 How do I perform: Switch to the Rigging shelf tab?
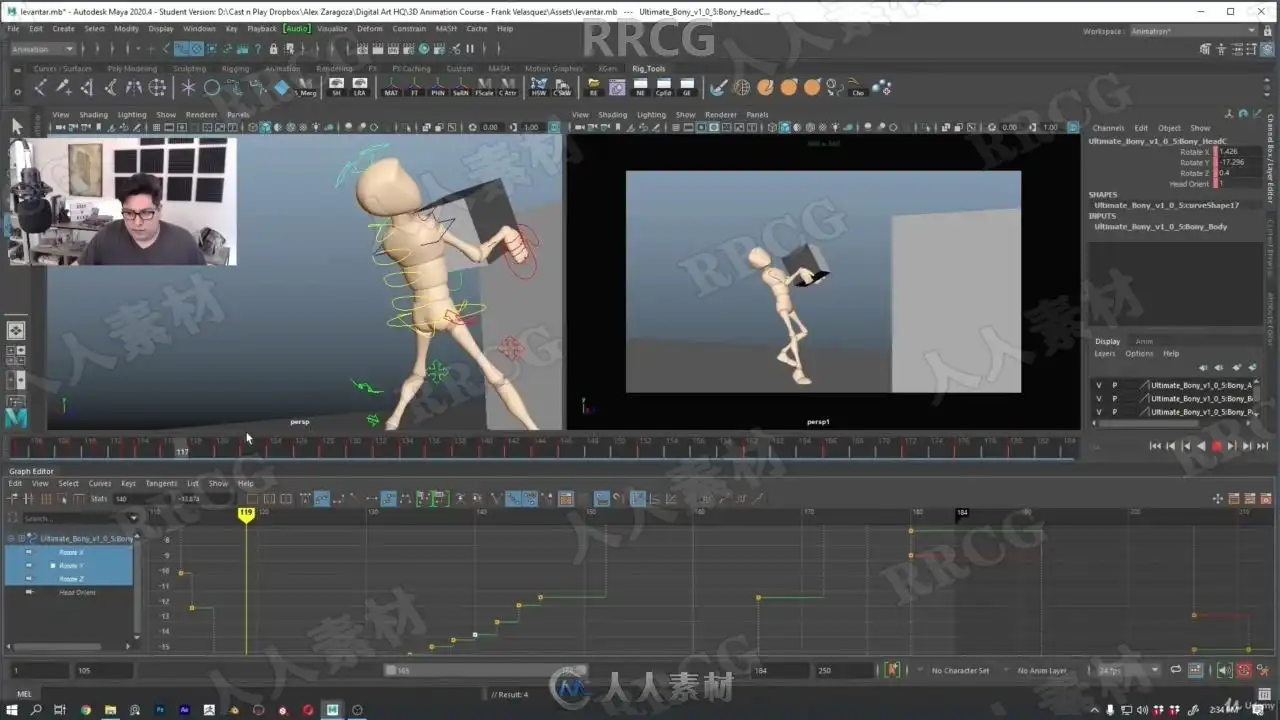tap(235, 69)
